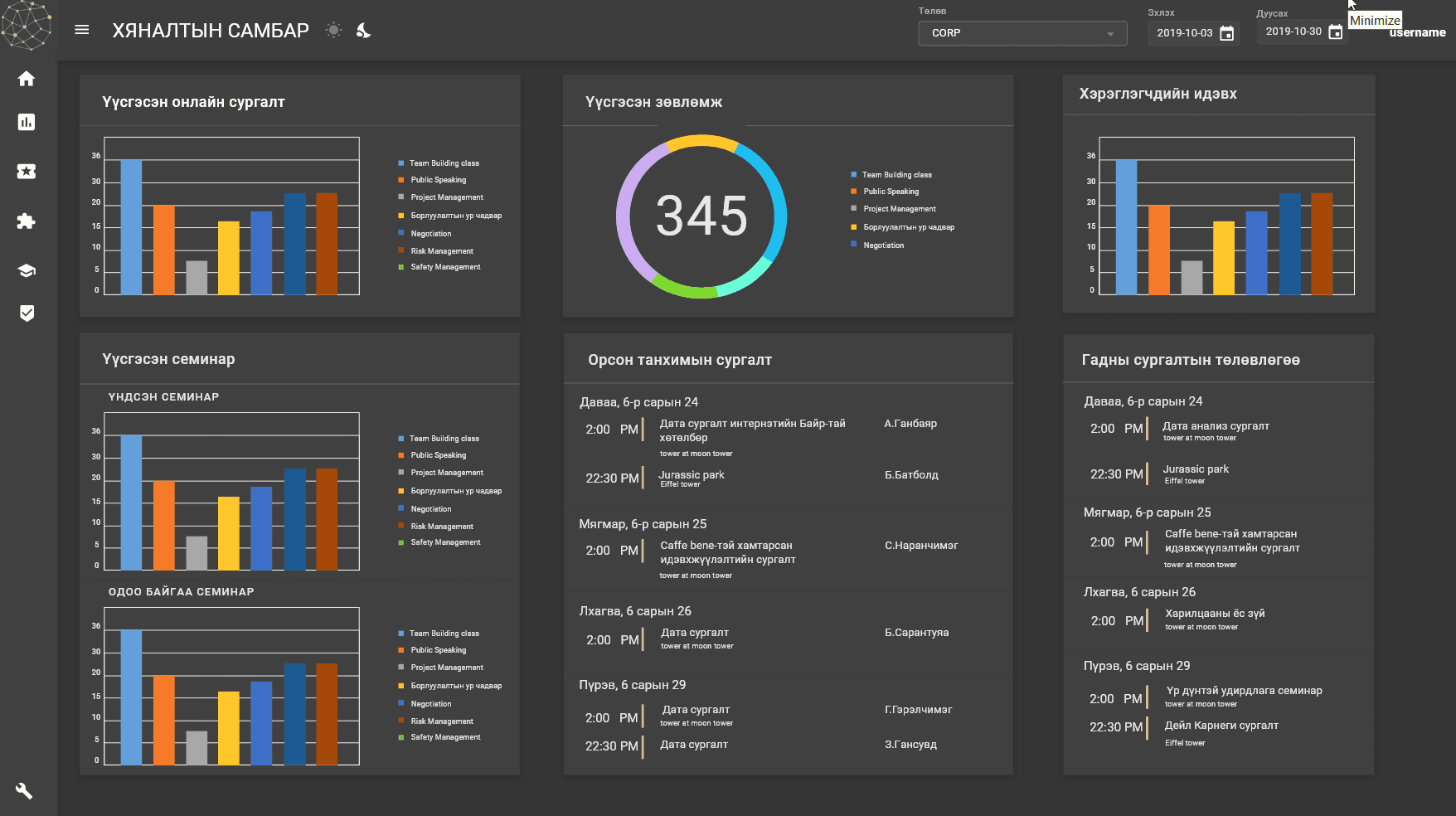Screen dimensions: 1456x816
Task: Open the bar chart reports icon
Action: coord(27,122)
